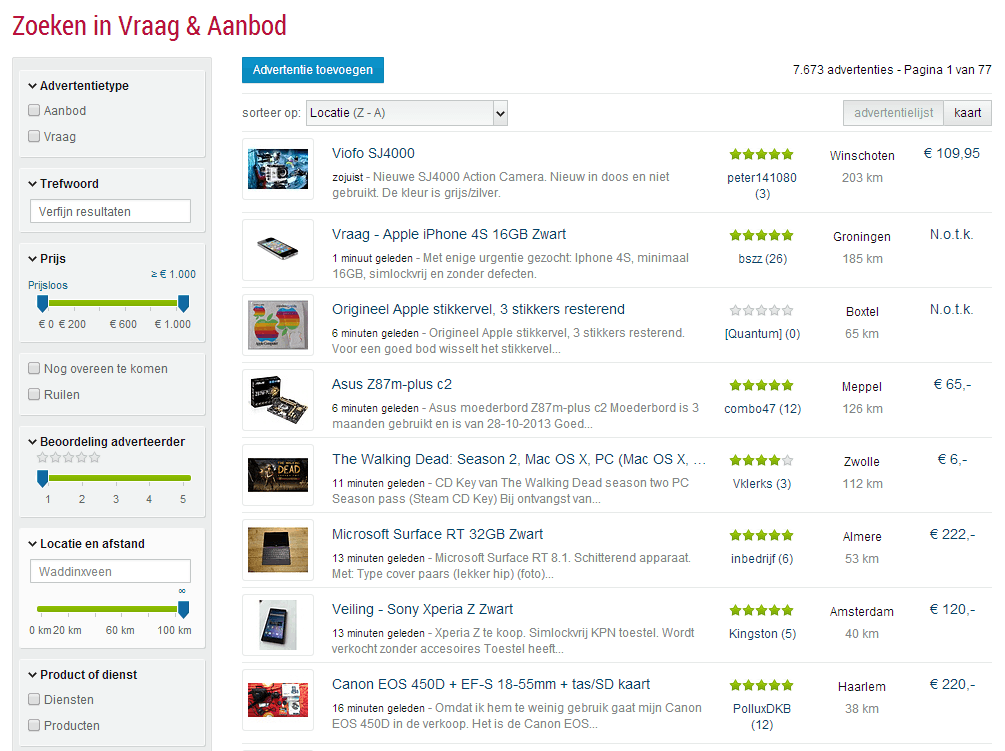View seller profile bszz (26)

762,259
